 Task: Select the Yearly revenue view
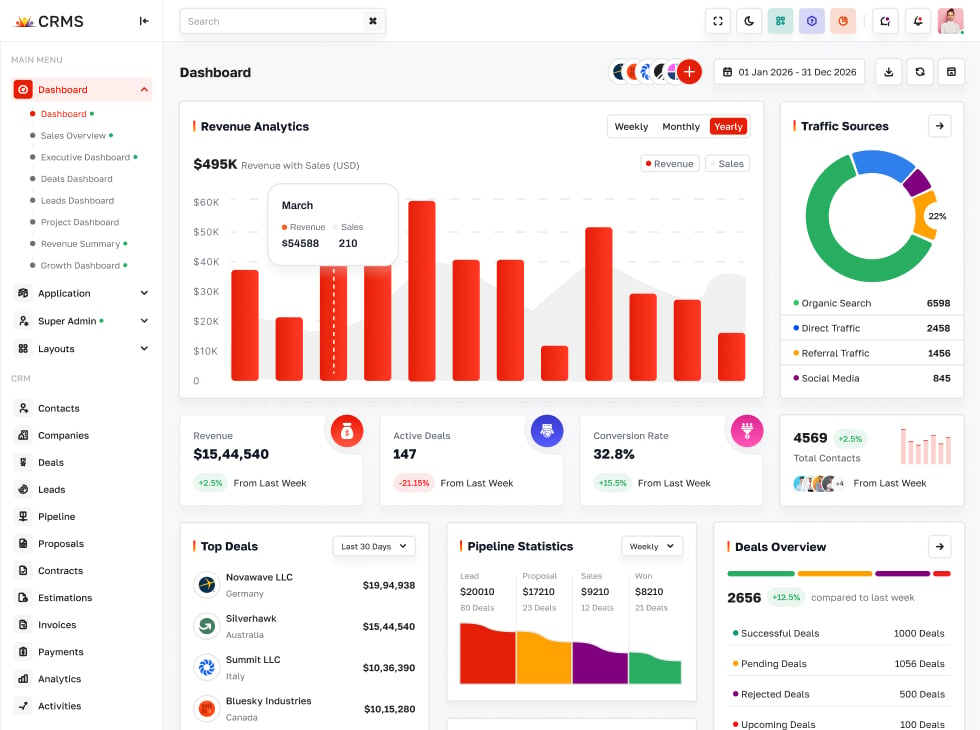[x=728, y=126]
